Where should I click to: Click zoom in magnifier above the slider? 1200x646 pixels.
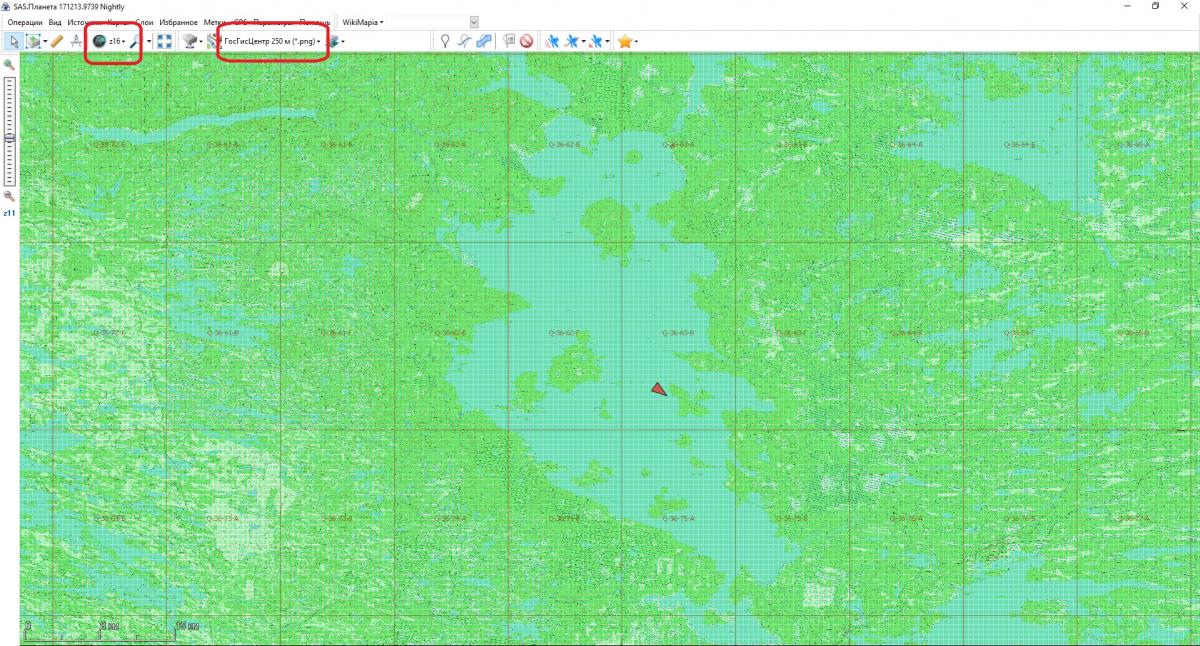pyautogui.click(x=9, y=65)
